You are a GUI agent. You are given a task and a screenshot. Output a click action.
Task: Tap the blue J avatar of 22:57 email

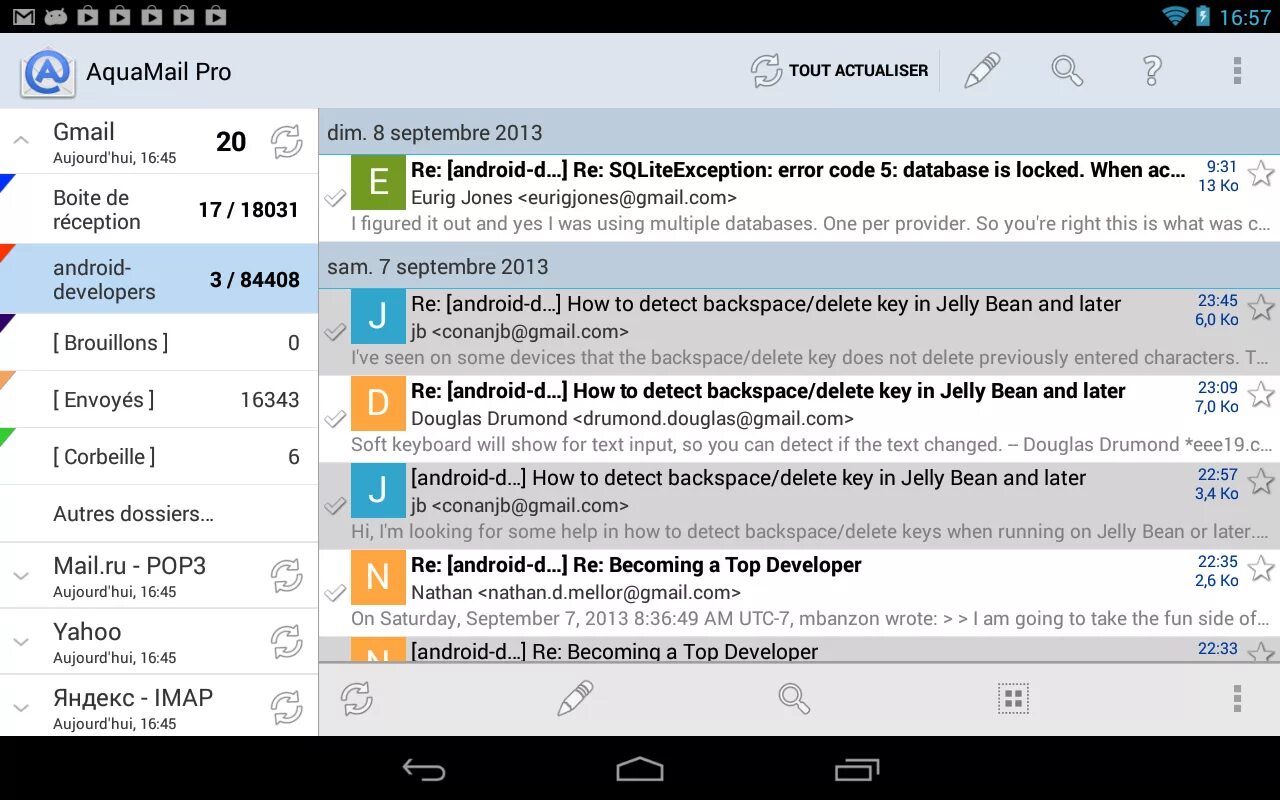tap(378, 490)
